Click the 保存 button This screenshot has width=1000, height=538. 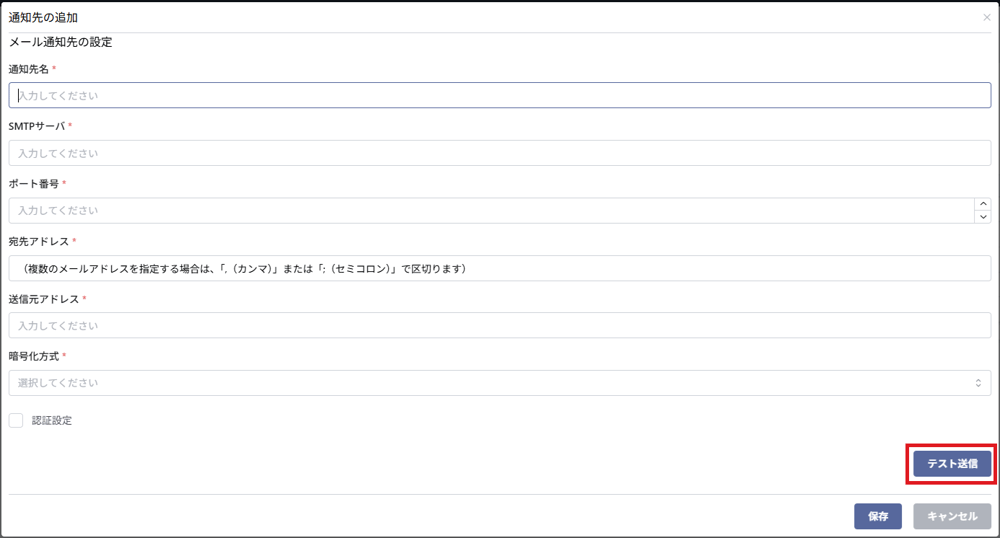(877, 516)
